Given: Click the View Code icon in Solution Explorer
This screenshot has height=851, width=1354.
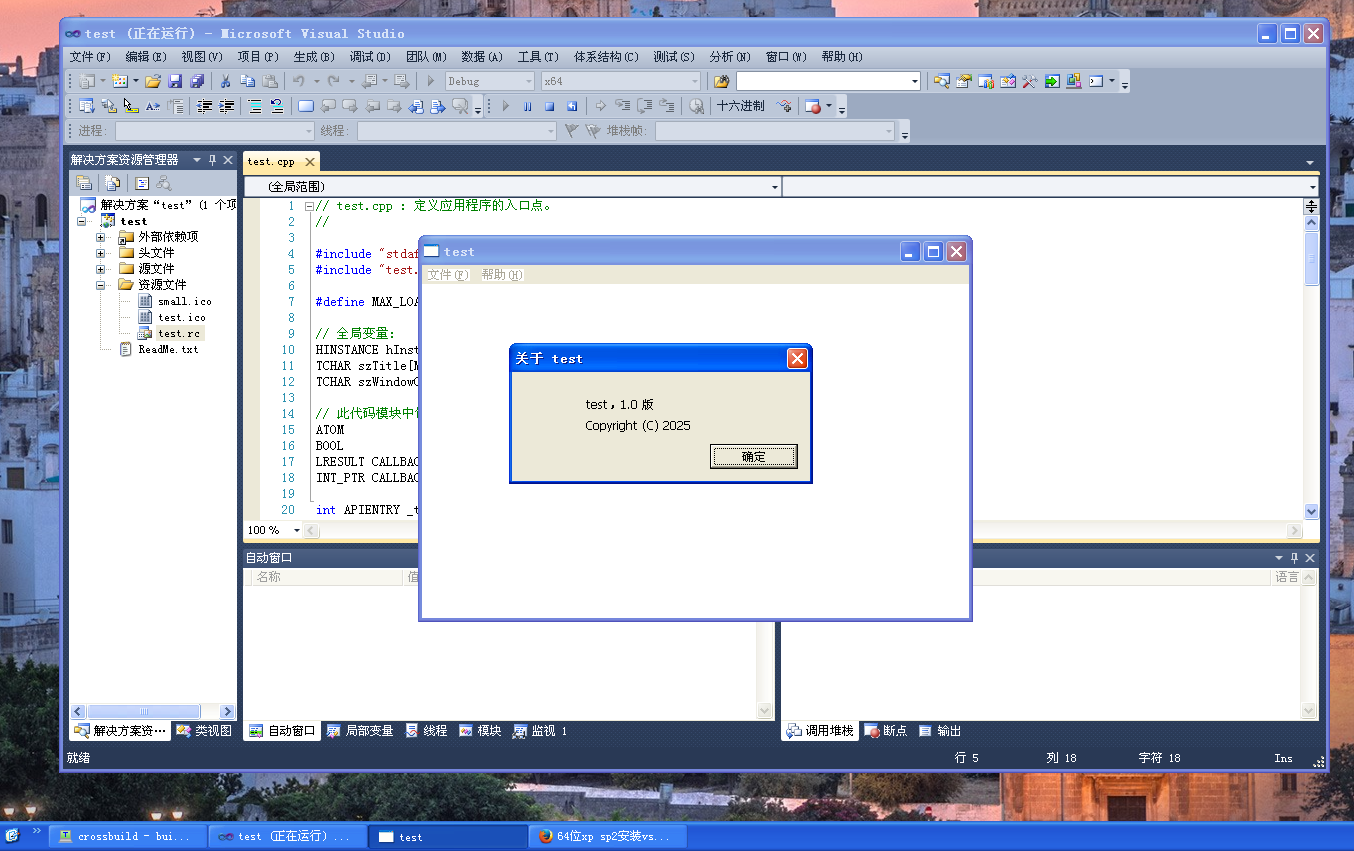Looking at the screenshot, I should [142, 183].
